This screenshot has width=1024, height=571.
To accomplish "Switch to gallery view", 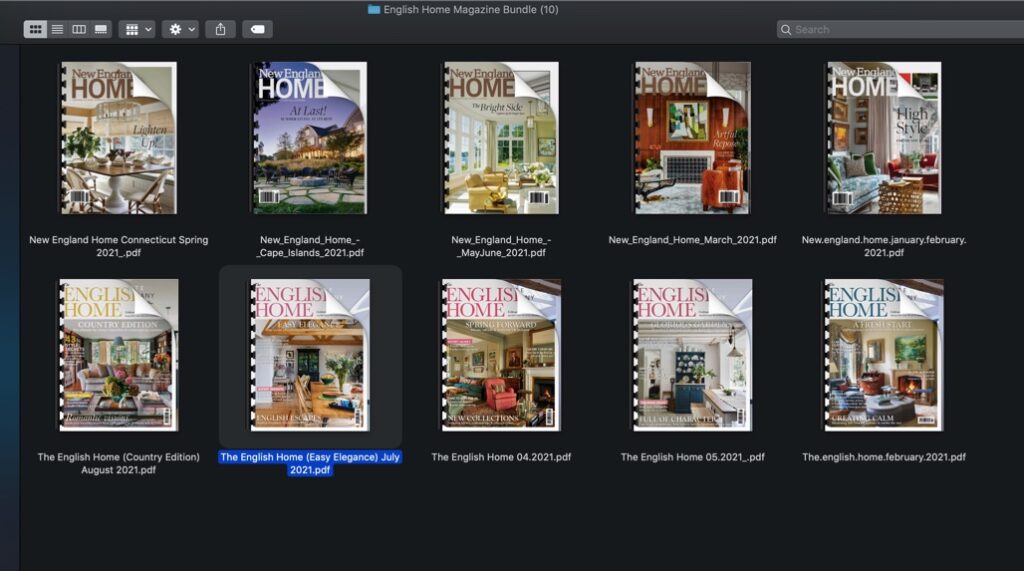I will coord(101,29).
